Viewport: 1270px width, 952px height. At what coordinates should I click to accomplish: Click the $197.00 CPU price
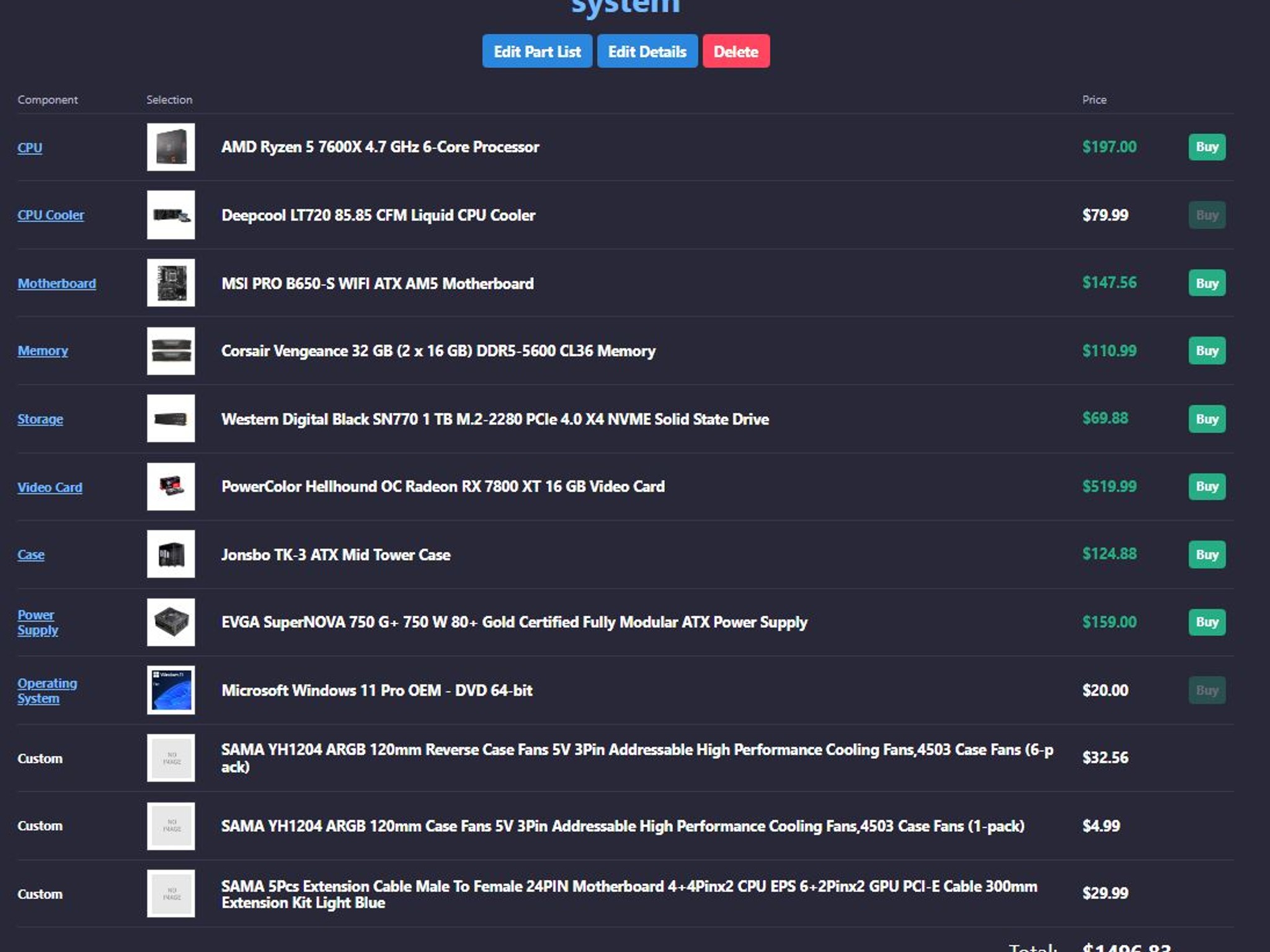point(1109,147)
